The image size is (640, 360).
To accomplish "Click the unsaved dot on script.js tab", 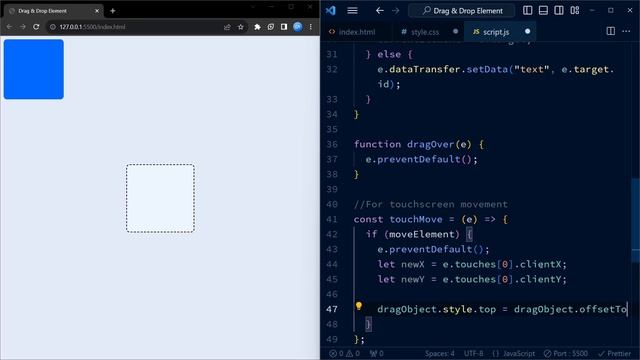I will coord(527,31).
